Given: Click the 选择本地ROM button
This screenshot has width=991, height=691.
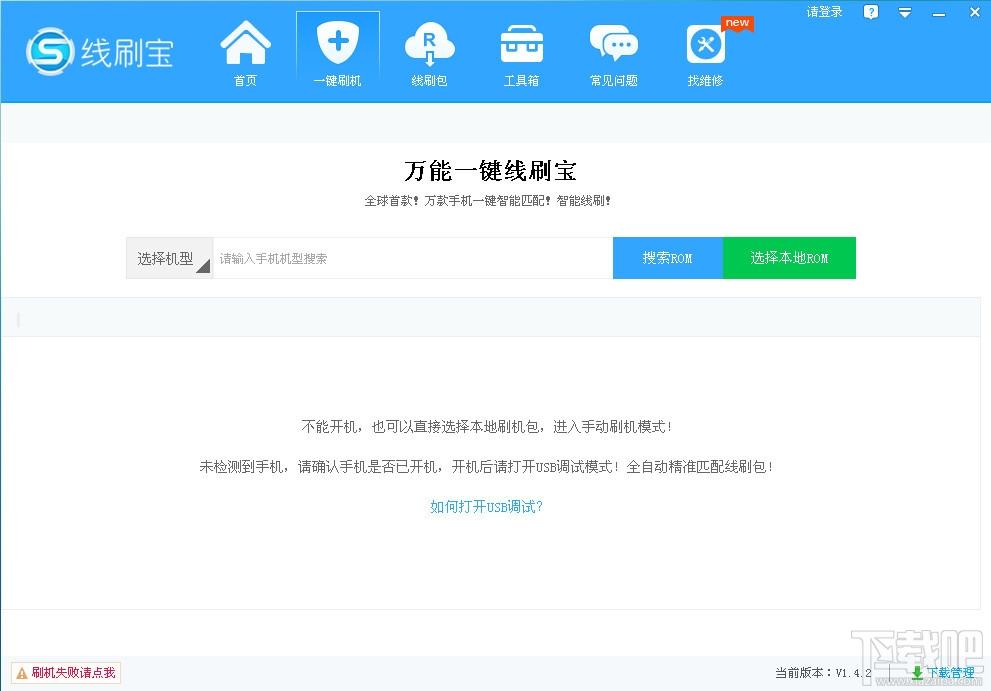Looking at the screenshot, I should (x=789, y=258).
